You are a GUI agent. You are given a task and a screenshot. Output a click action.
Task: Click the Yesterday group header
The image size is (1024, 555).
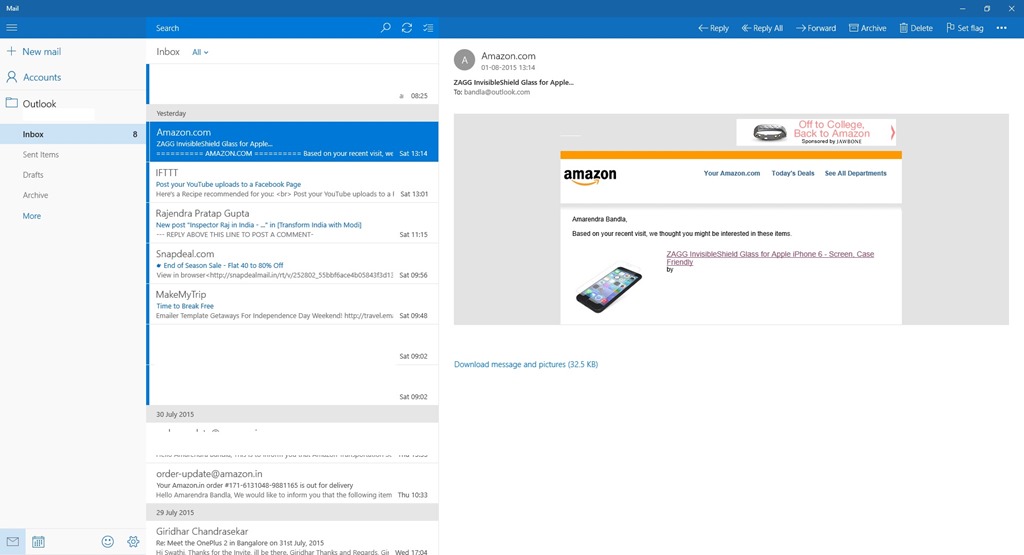(293, 113)
